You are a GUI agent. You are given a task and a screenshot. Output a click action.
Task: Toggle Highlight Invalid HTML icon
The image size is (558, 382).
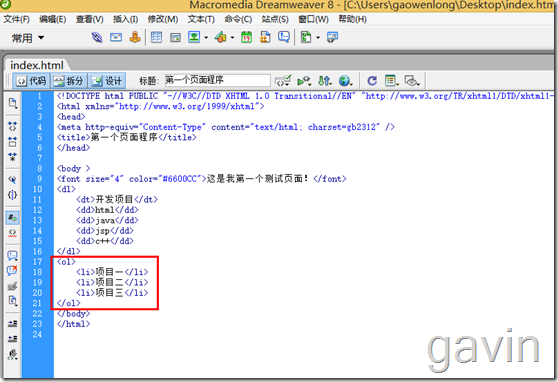point(12,232)
